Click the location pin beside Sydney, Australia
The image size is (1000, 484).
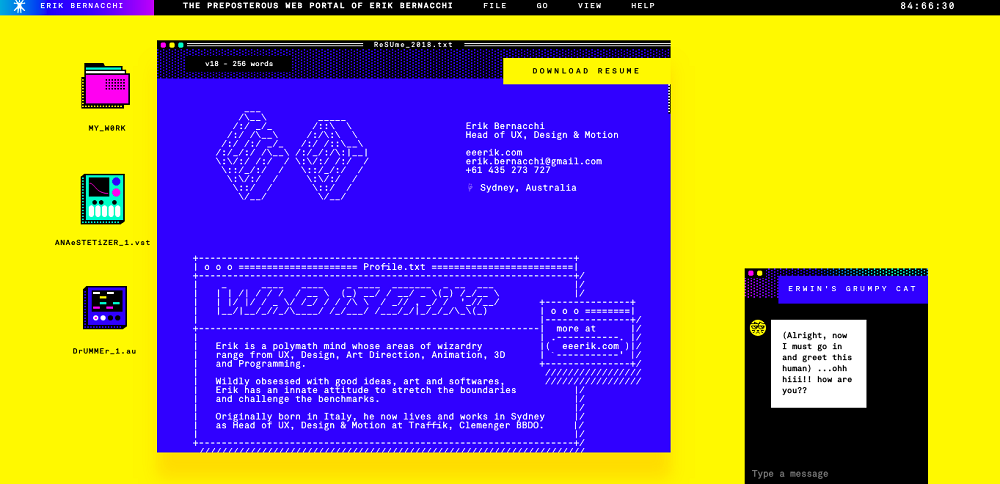click(x=470, y=187)
